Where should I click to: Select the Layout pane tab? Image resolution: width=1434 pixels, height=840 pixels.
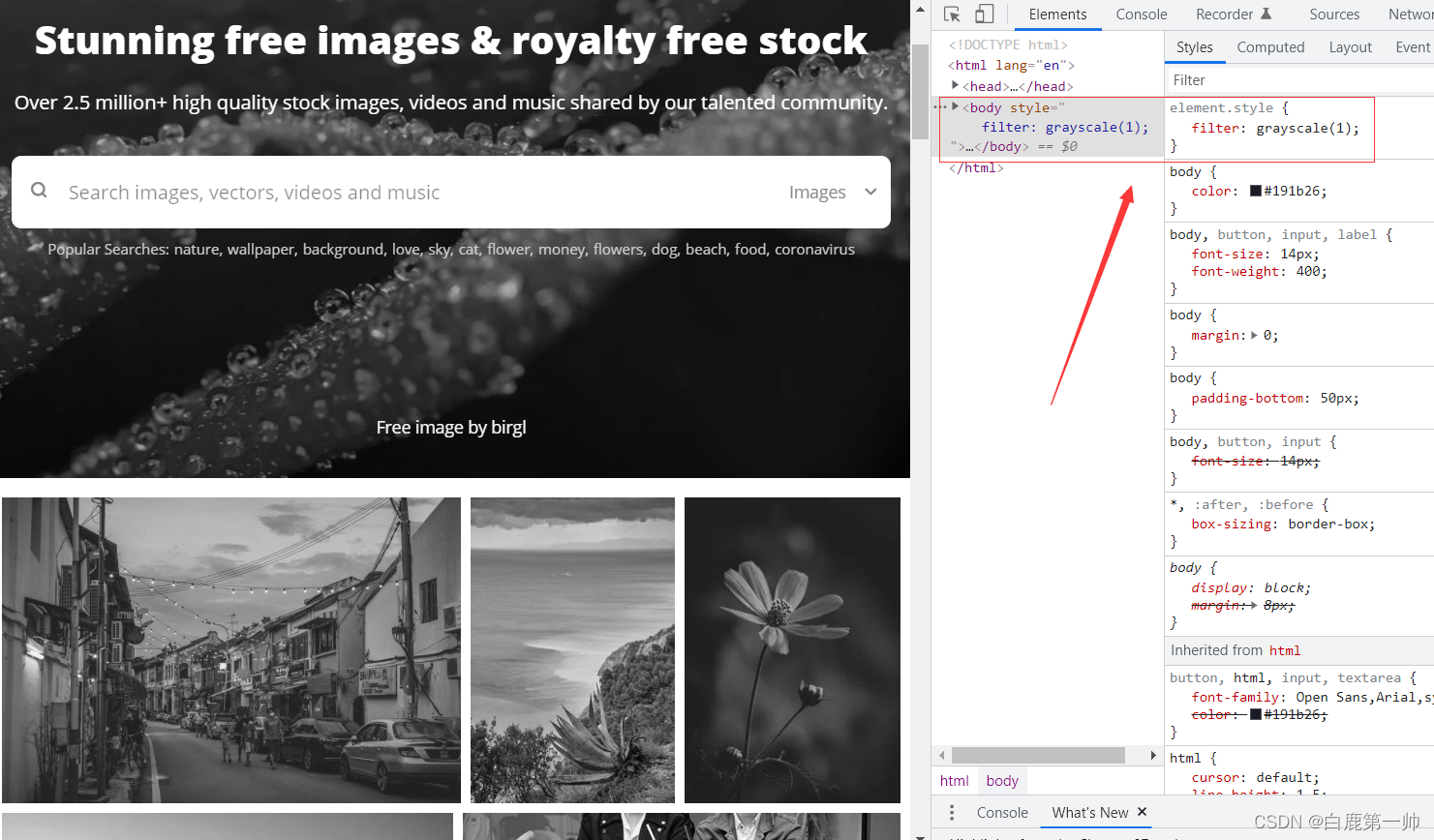click(x=1350, y=47)
